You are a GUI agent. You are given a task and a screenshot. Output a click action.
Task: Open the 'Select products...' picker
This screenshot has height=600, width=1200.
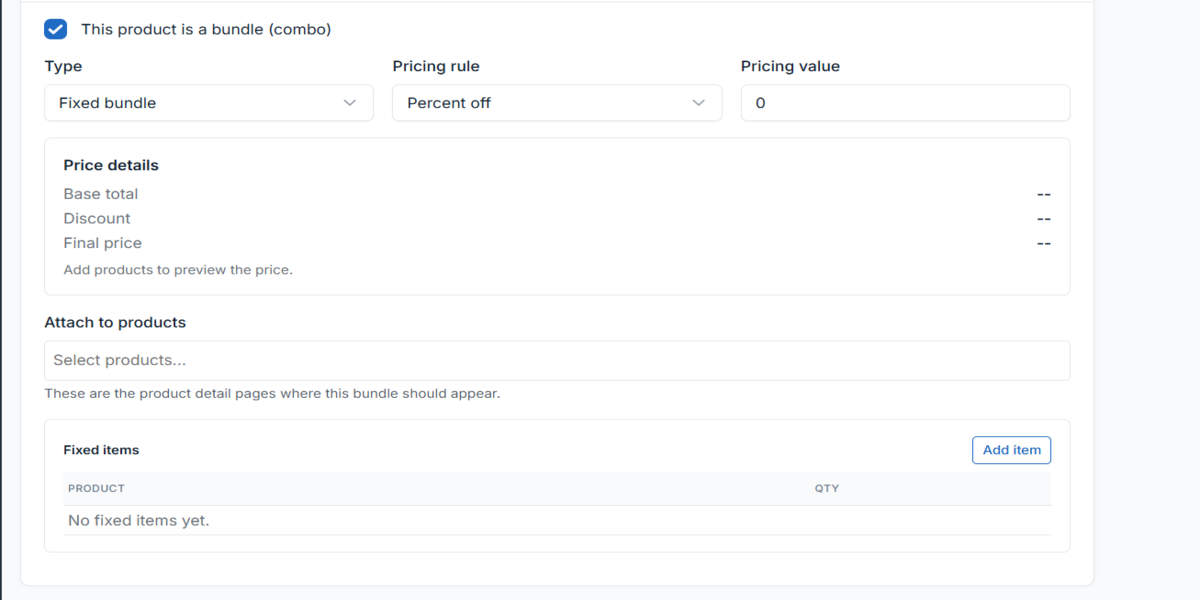tap(556, 360)
